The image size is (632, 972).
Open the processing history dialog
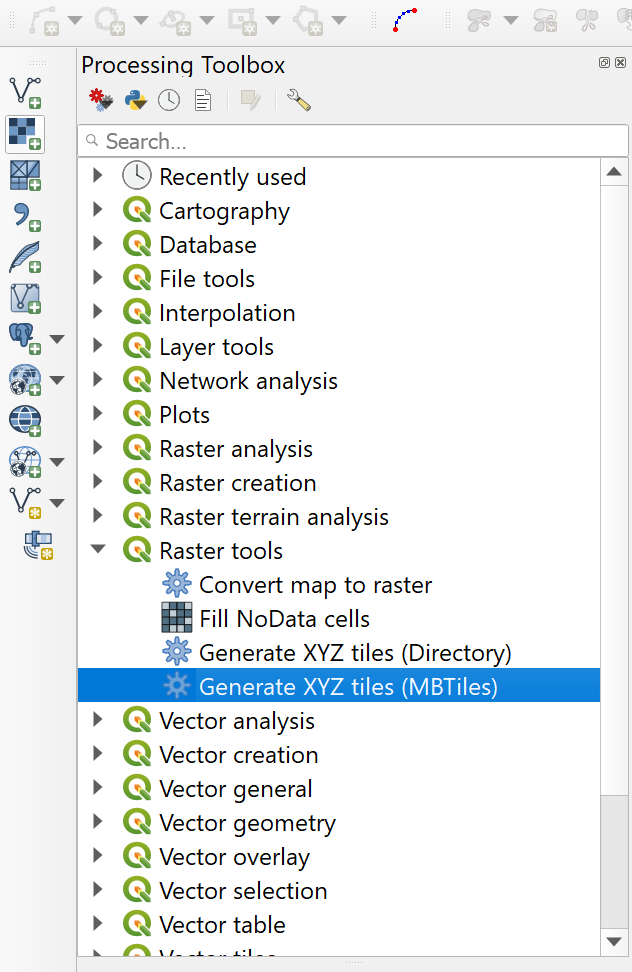tap(167, 100)
